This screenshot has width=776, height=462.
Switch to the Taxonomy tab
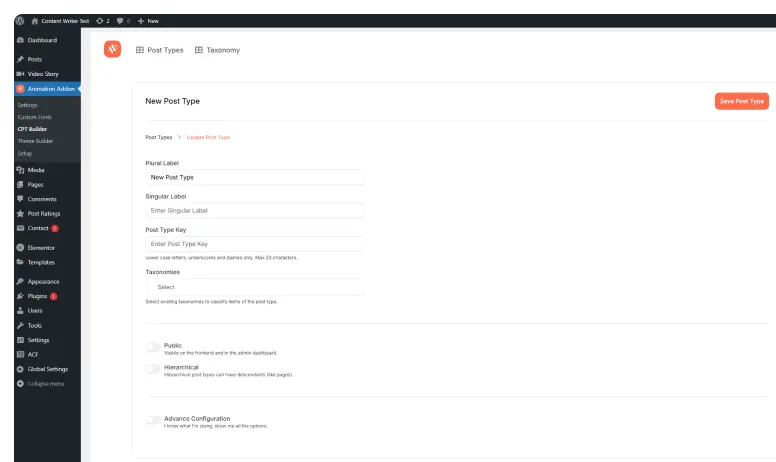[x=217, y=50]
